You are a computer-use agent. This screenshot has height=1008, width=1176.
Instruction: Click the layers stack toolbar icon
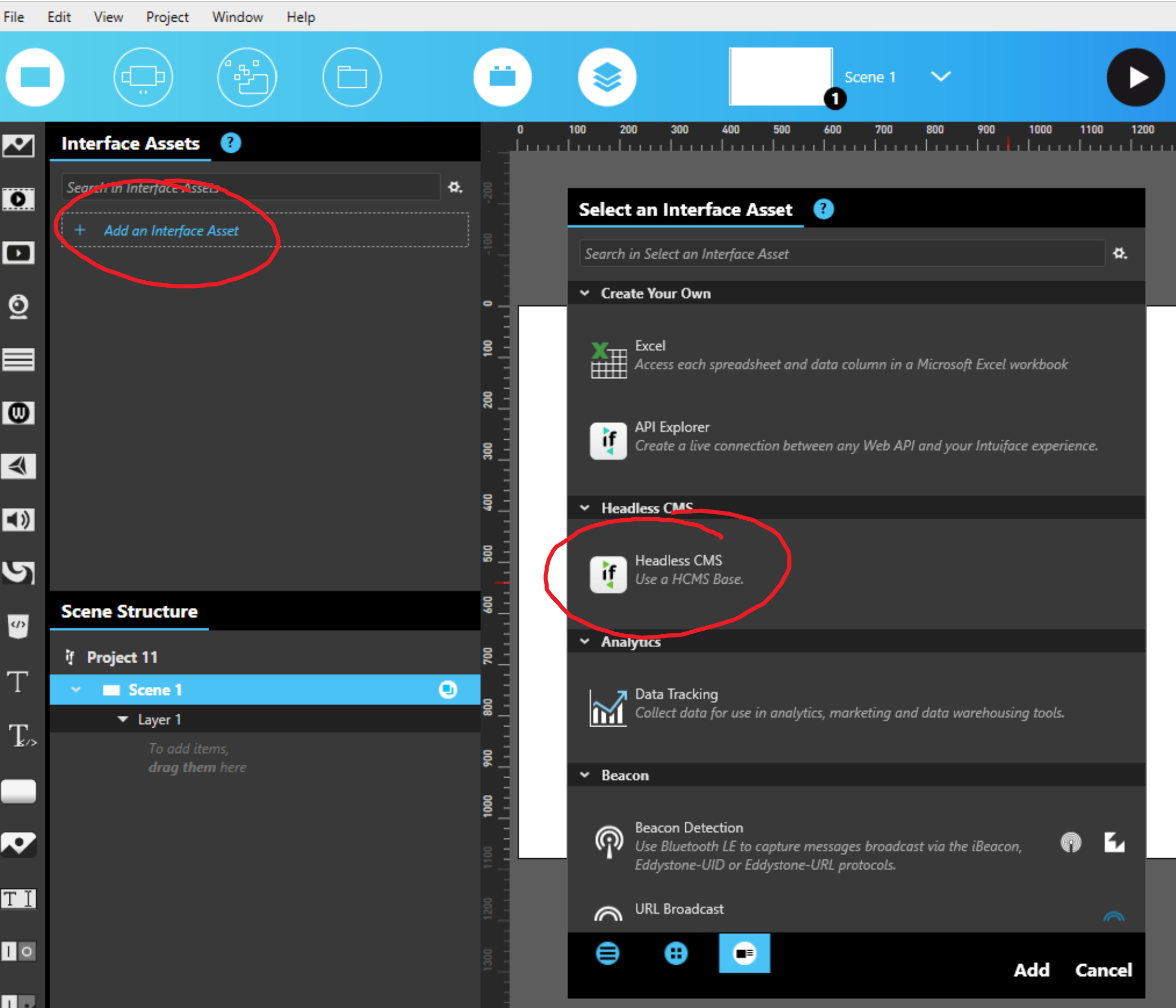(607, 77)
